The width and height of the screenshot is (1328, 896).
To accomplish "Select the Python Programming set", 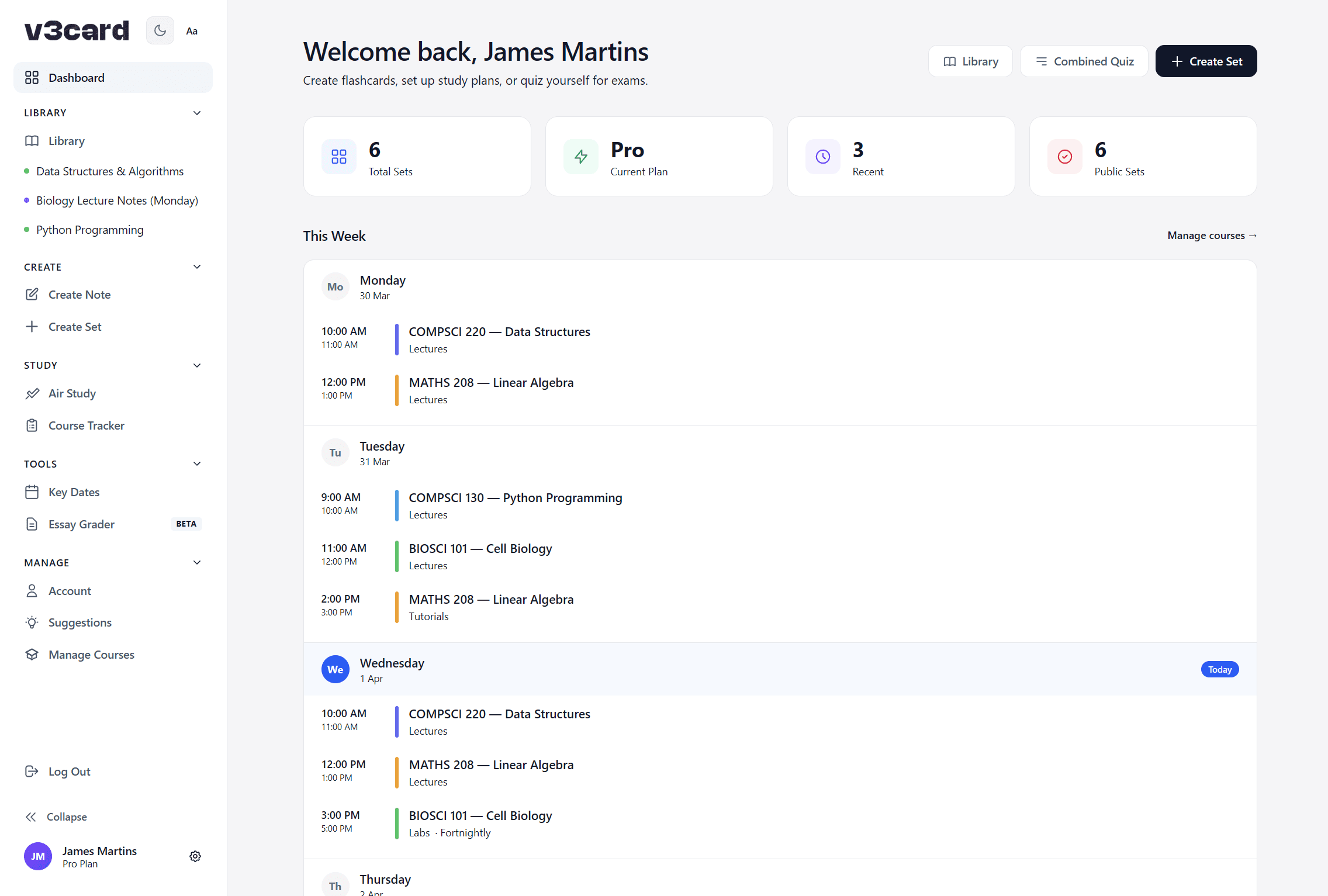I will tap(89, 229).
